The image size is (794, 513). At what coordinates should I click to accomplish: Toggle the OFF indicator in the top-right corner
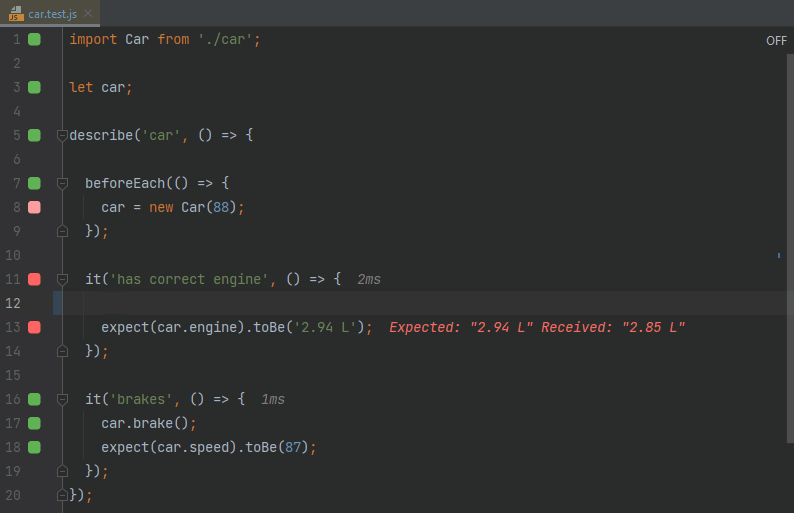tap(776, 40)
